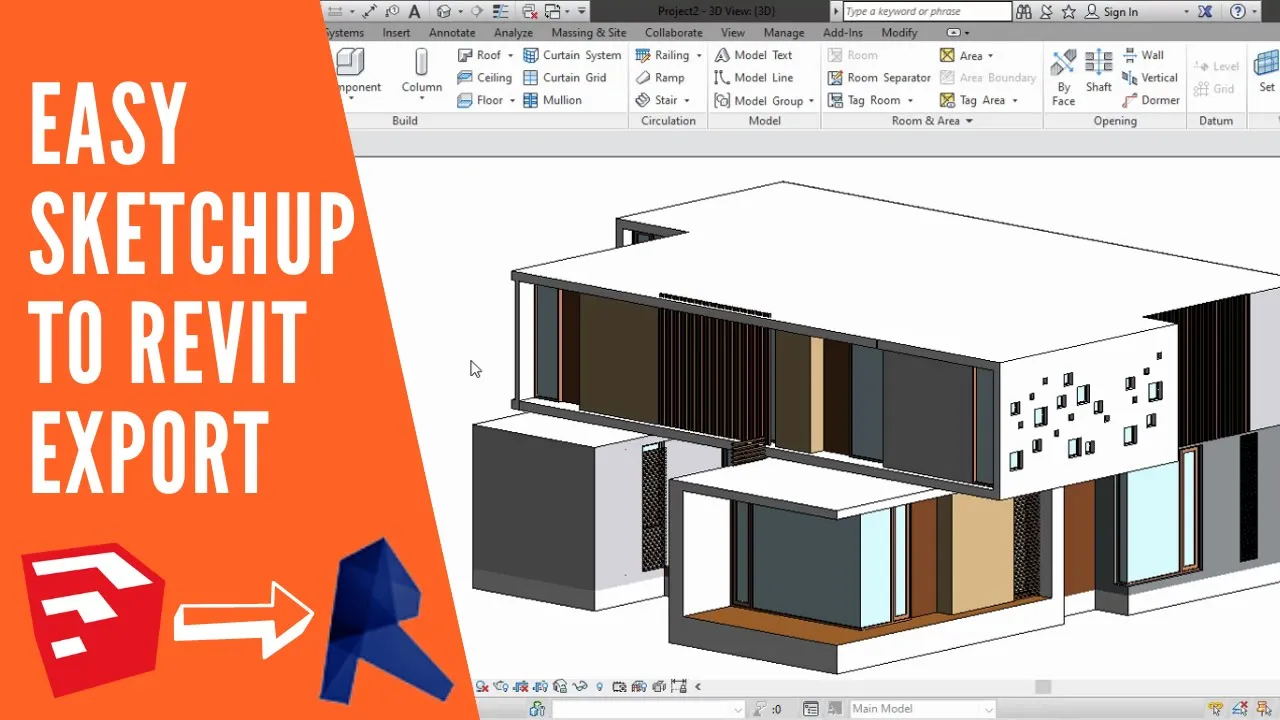
Task: Switch to the Massing & Site tab
Action: point(589,33)
